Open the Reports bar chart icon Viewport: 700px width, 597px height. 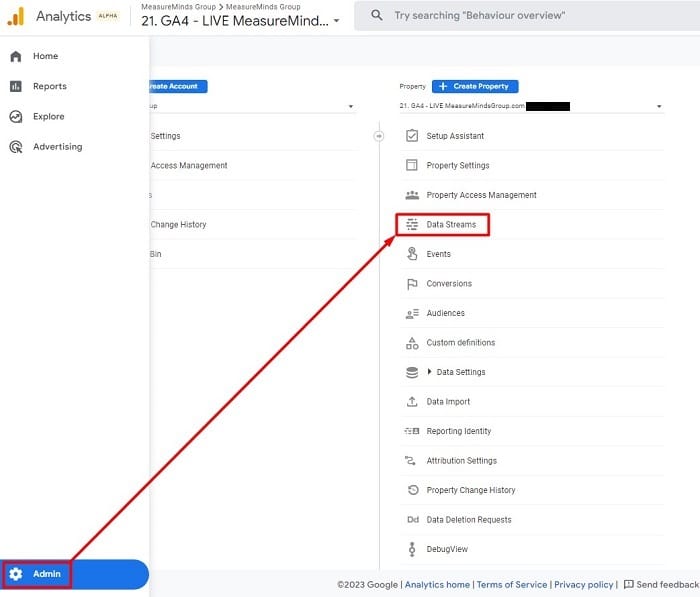tap(16, 86)
